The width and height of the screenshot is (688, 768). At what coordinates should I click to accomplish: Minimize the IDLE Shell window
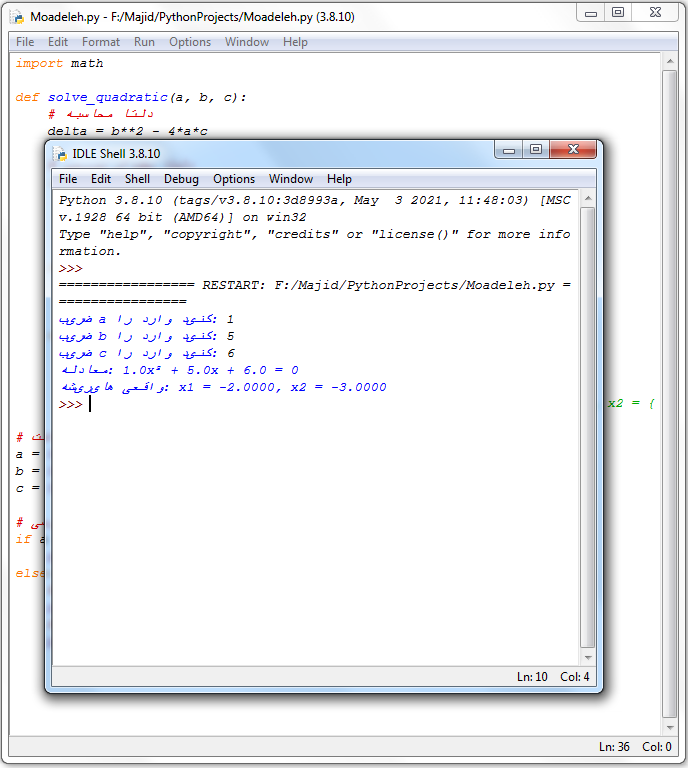coord(509,150)
